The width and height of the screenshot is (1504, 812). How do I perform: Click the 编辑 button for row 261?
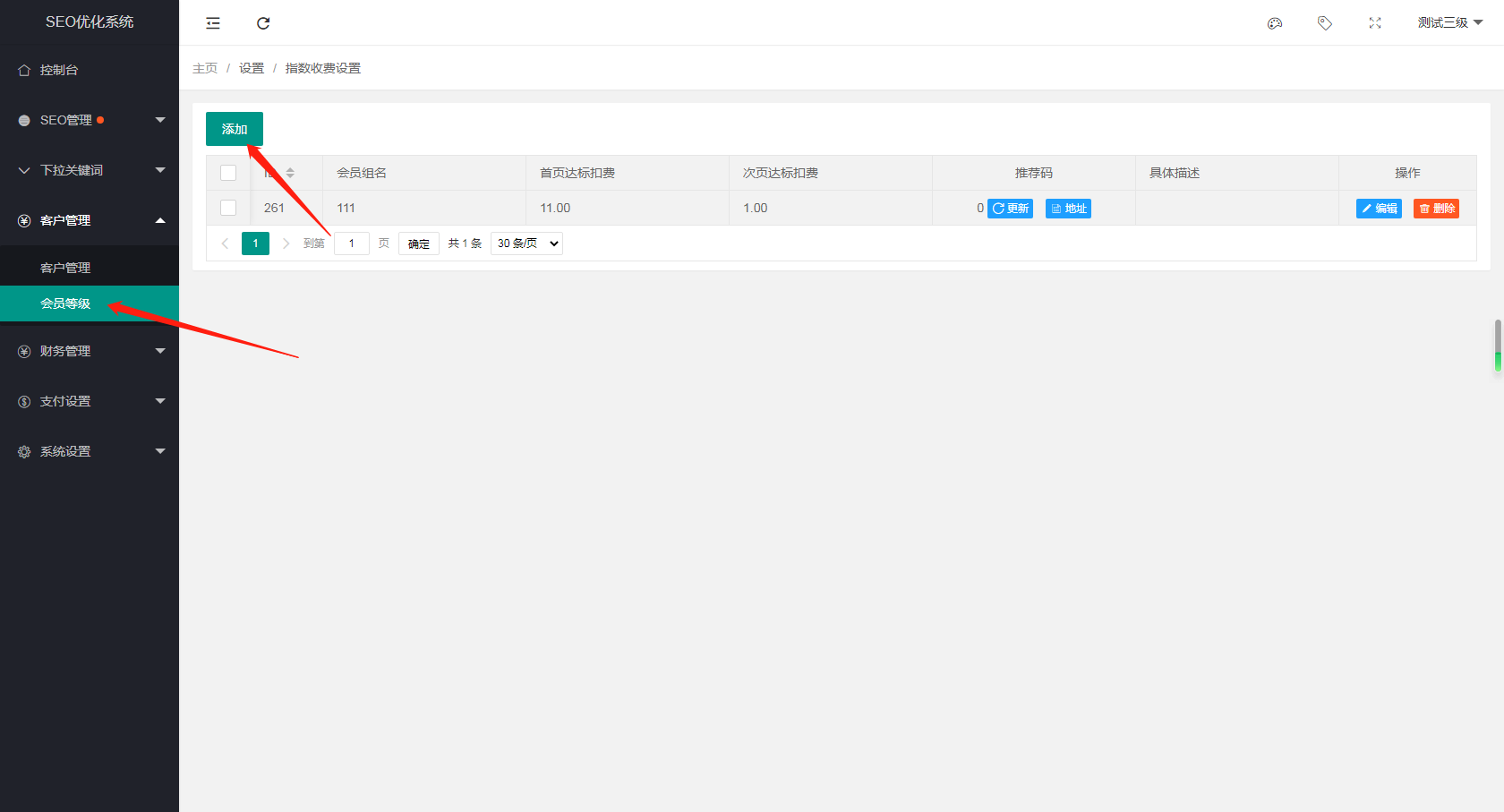(x=1379, y=209)
